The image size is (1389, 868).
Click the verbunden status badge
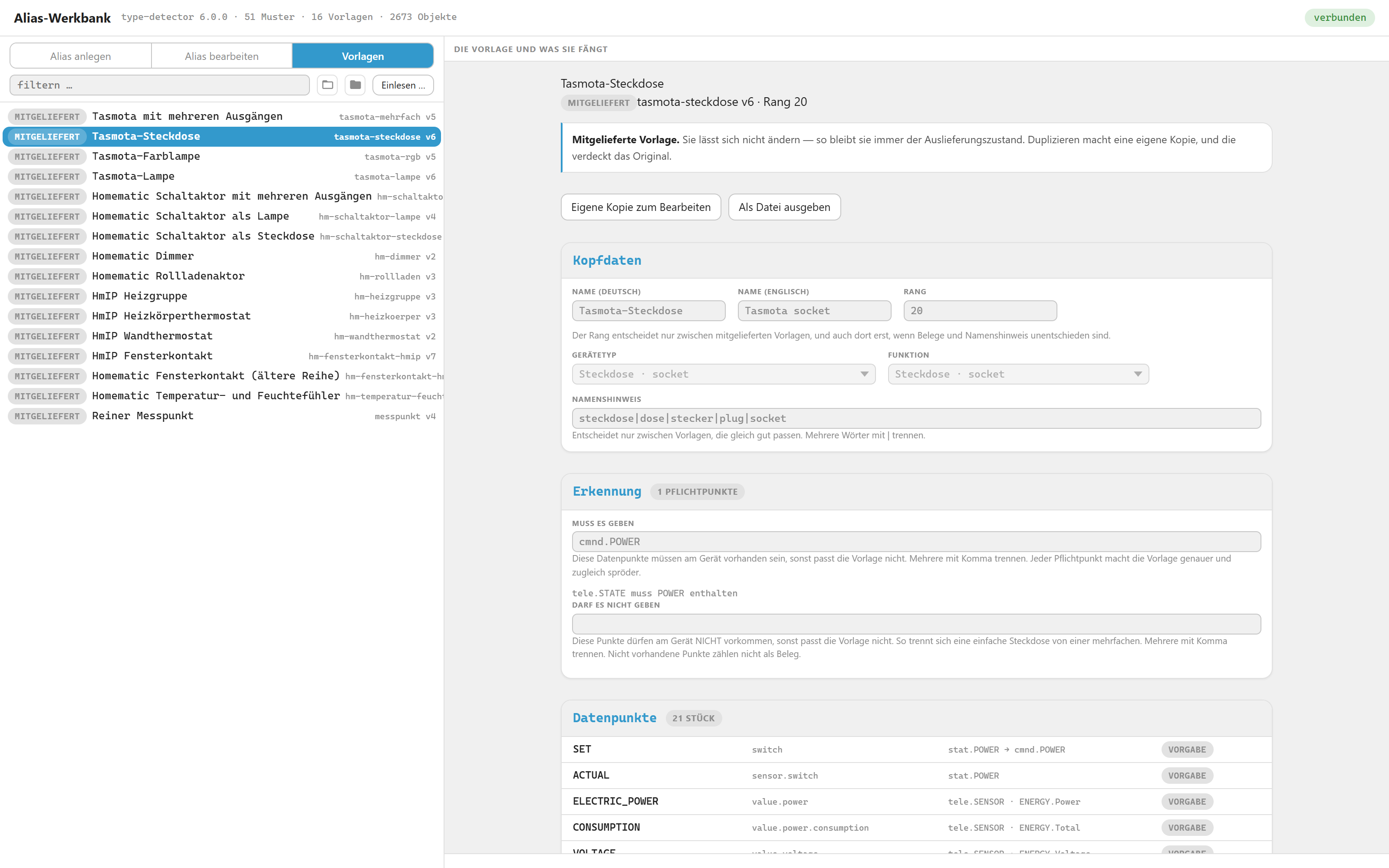click(1340, 17)
